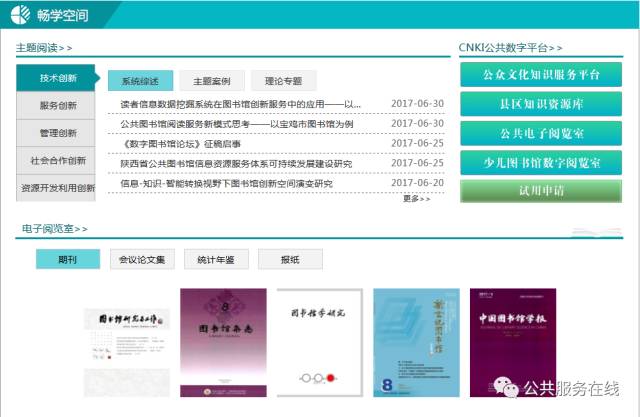Open the 图书馆杂志 journal cover
The width and height of the screenshot is (640, 417).
click(x=223, y=342)
